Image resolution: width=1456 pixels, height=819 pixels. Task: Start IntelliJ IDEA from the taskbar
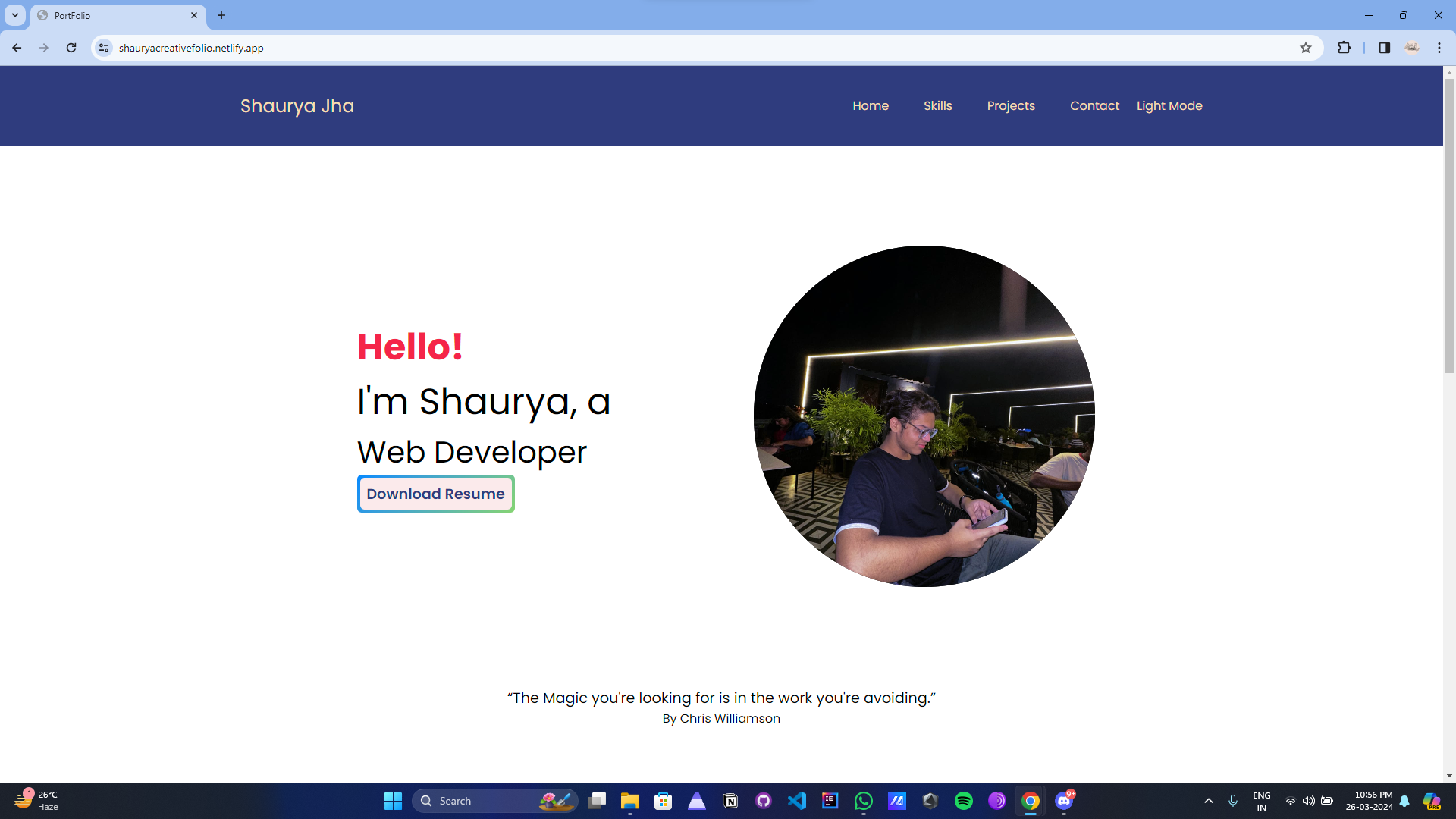tap(830, 800)
